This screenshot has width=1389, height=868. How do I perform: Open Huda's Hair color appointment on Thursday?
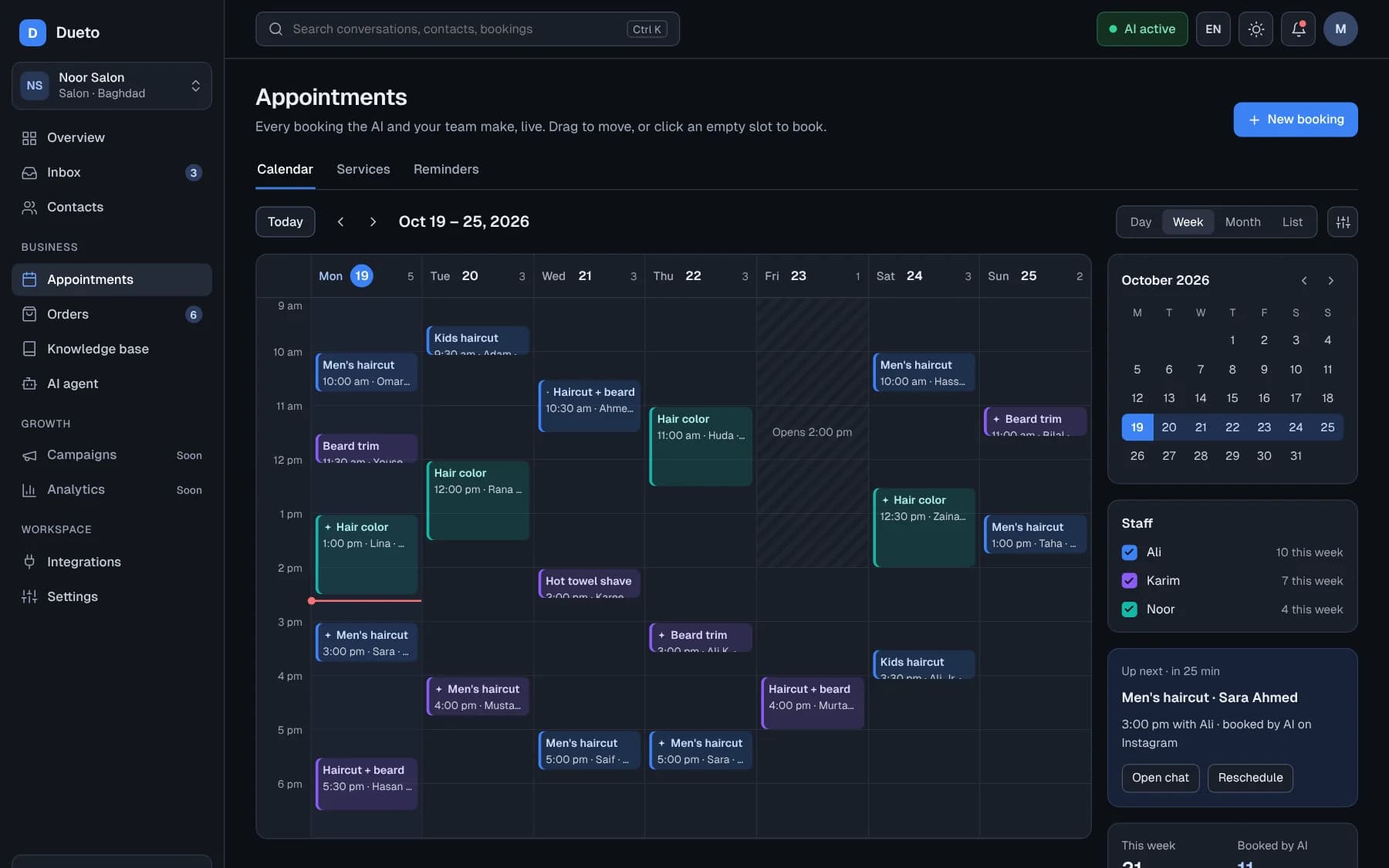point(701,447)
